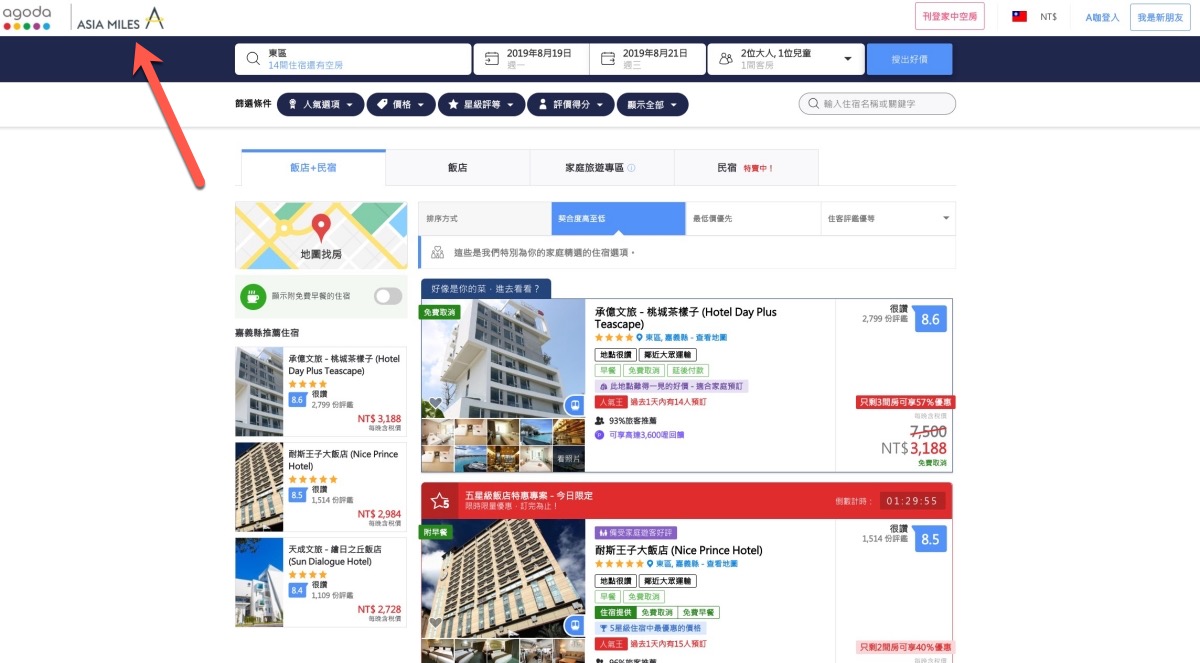Image resolution: width=1200 pixels, height=663 pixels.
Task: Click the 好像是你的菜 banner label
Action: [486, 289]
